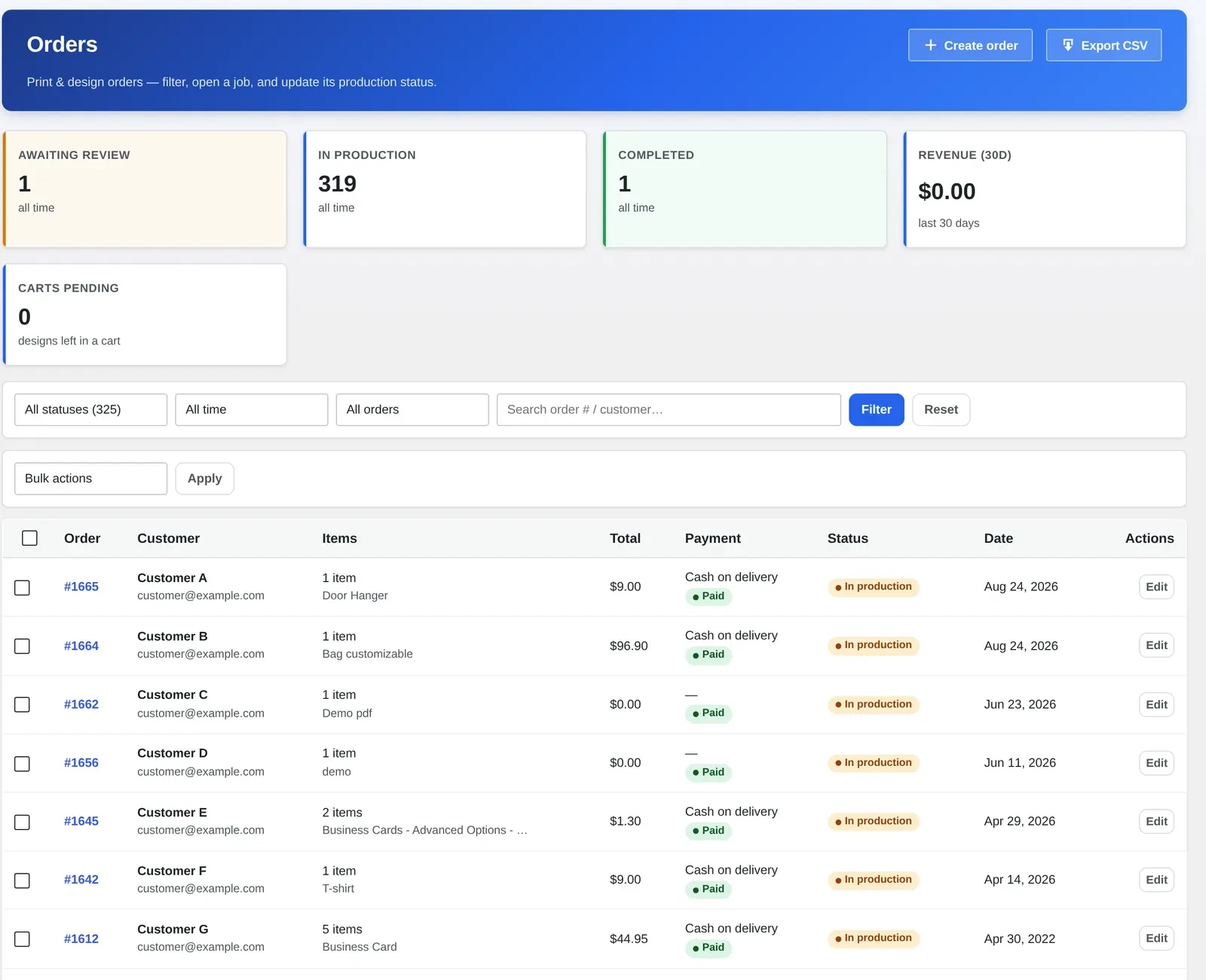Edit order #1665
Image resolution: width=1206 pixels, height=980 pixels.
[x=1156, y=586]
